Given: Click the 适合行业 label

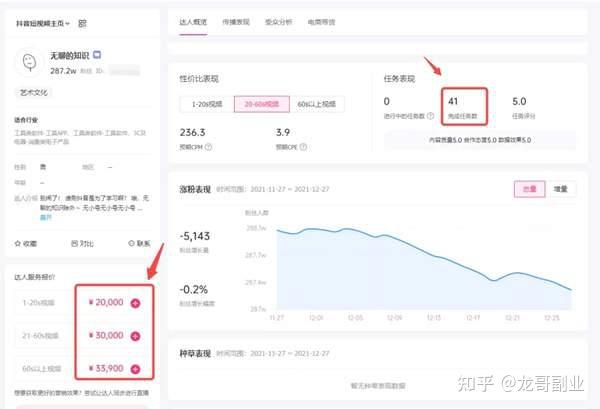Looking at the screenshot, I should (x=26, y=120).
